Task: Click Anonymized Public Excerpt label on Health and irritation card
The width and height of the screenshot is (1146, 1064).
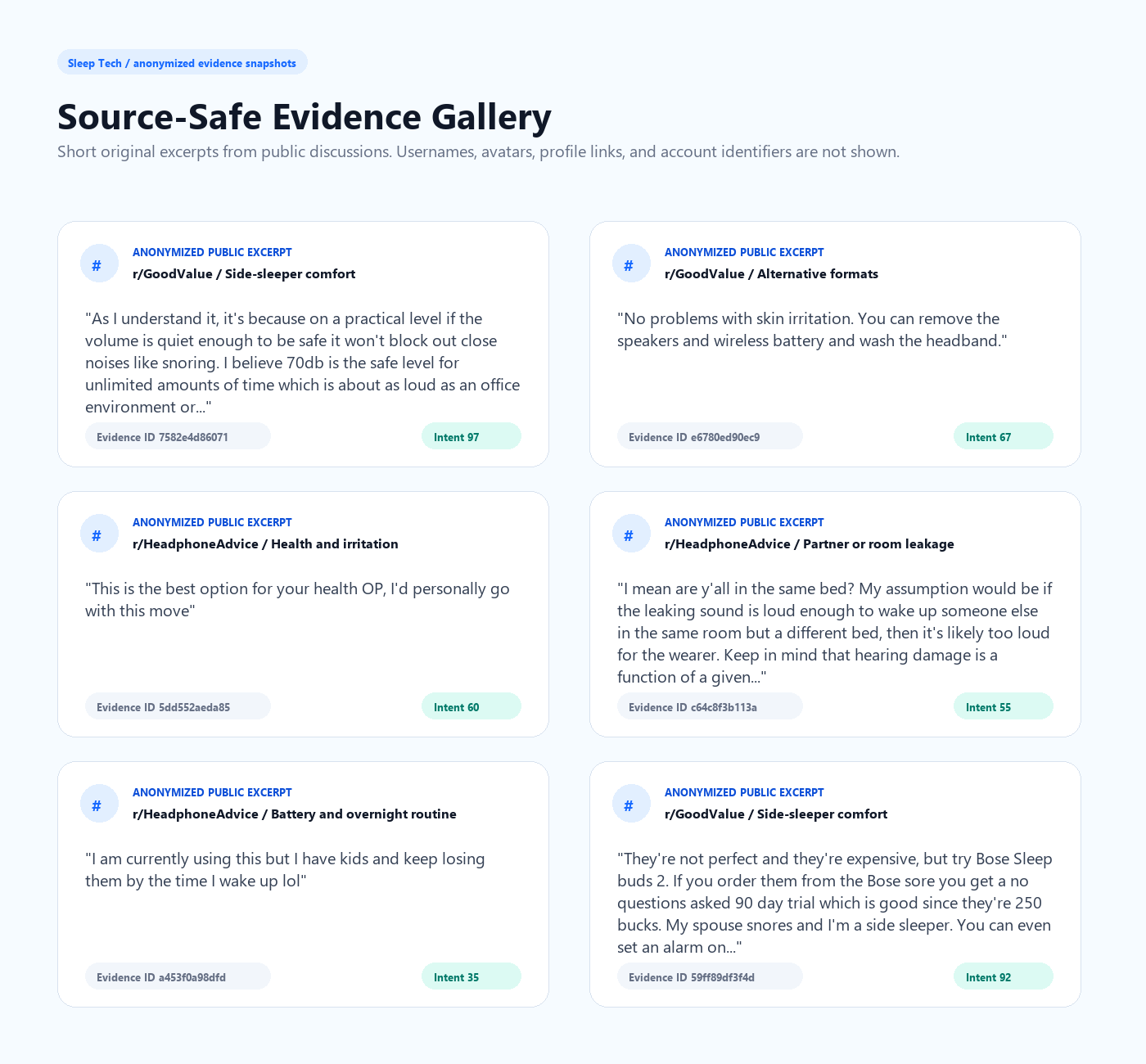Action: point(212,522)
